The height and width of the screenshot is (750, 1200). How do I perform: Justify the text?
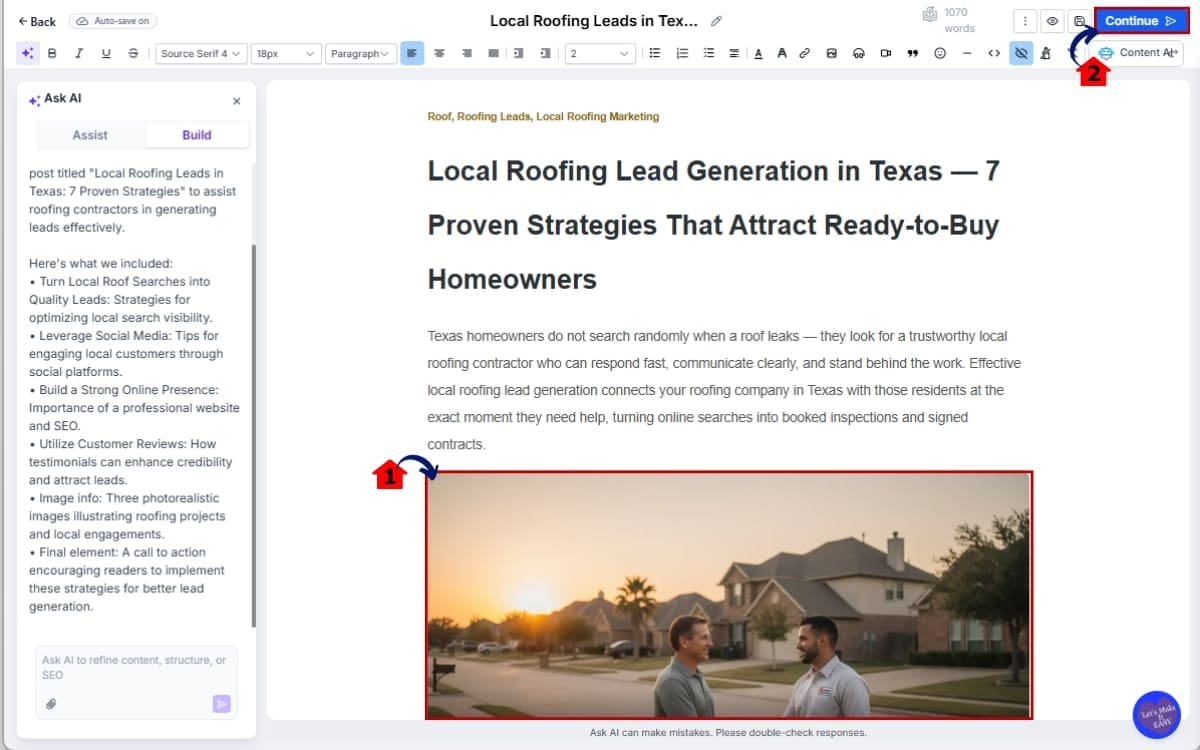[493, 53]
